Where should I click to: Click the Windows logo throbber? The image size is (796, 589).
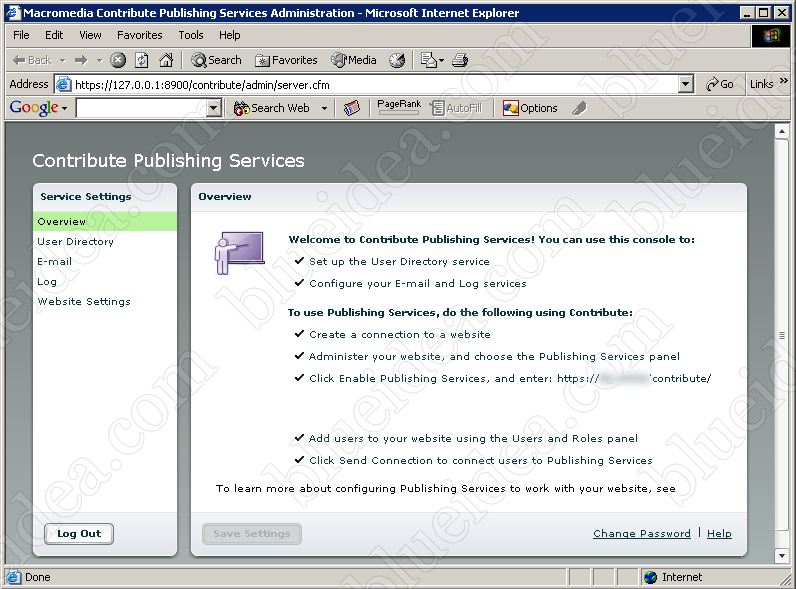coord(771,36)
